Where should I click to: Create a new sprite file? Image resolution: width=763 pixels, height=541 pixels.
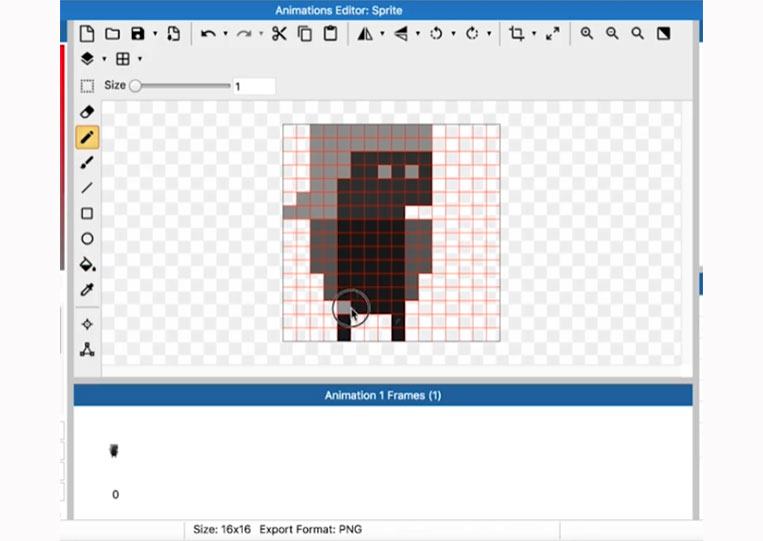coord(87,34)
